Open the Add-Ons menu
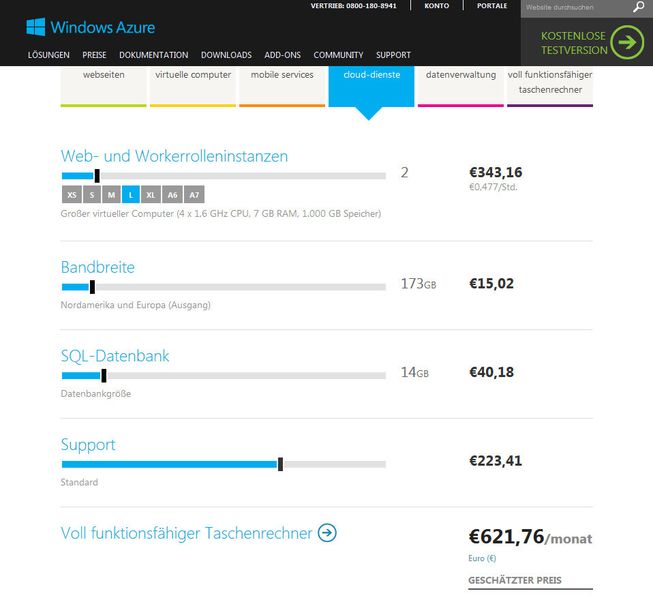653x600 pixels. click(x=282, y=55)
